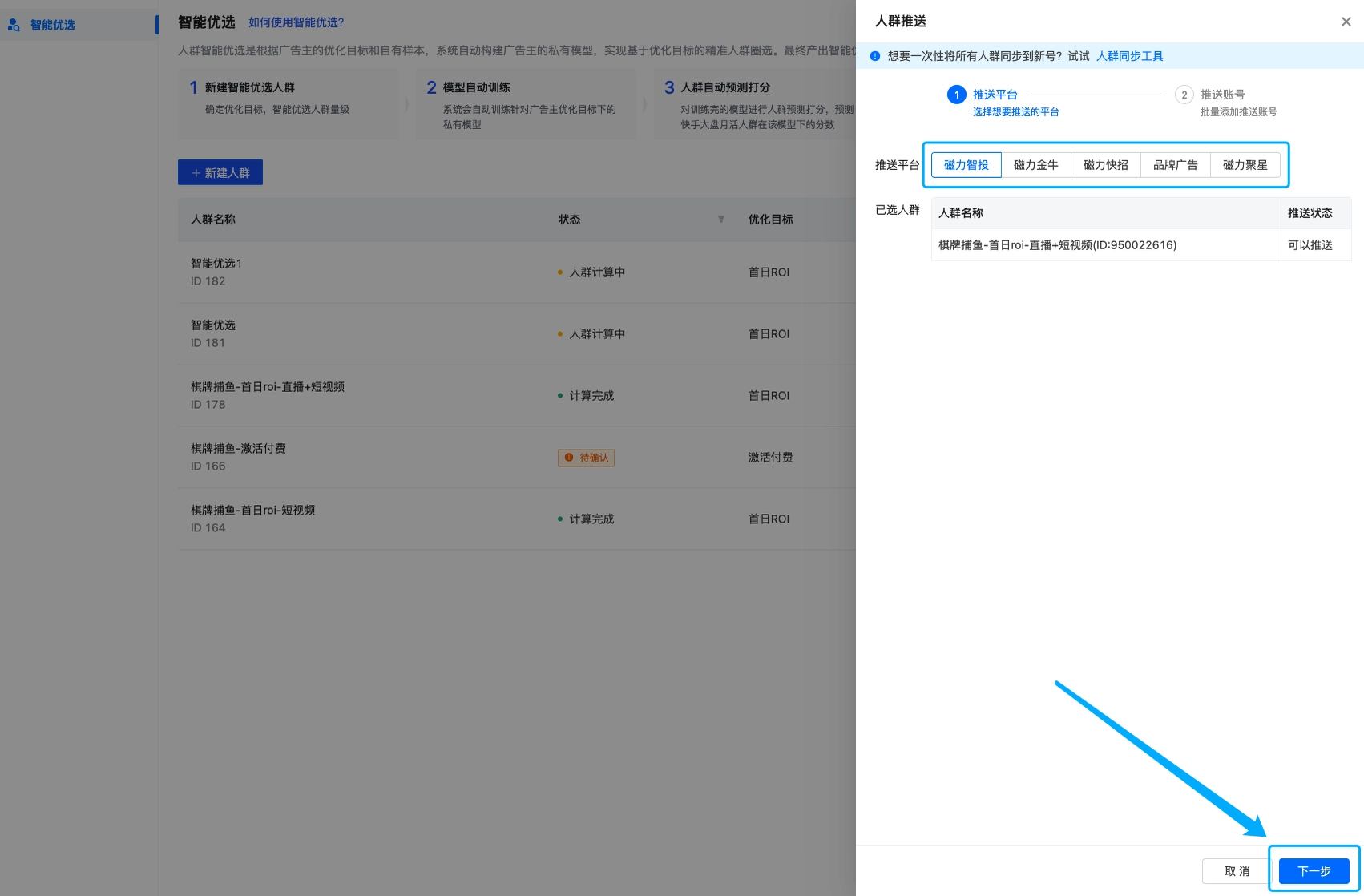Image resolution: width=1364 pixels, height=896 pixels.
Task: Open the 如何使用智能优选 help link
Action: 296,22
